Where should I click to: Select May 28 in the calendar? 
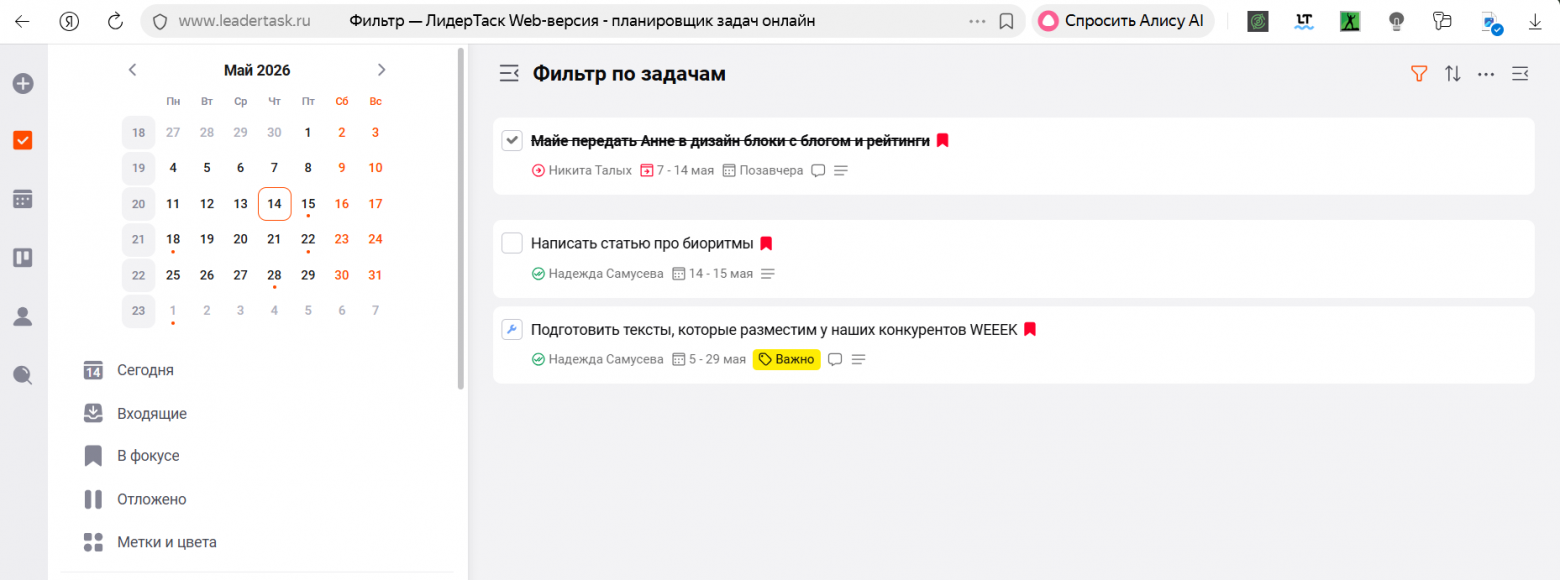coord(274,275)
